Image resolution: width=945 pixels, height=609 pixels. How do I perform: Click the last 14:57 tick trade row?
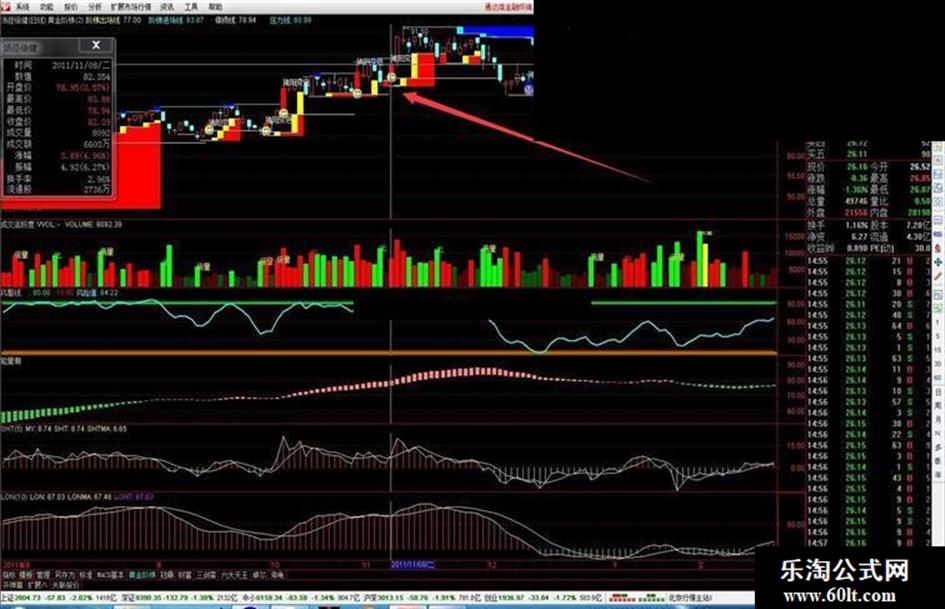pyautogui.click(x=868, y=543)
